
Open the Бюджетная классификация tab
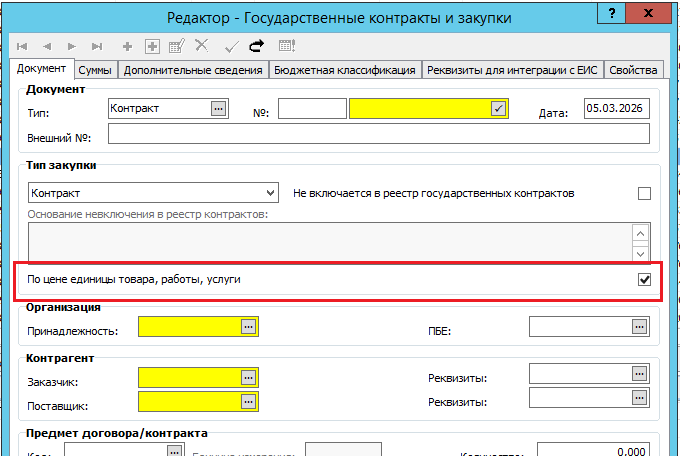click(x=346, y=70)
